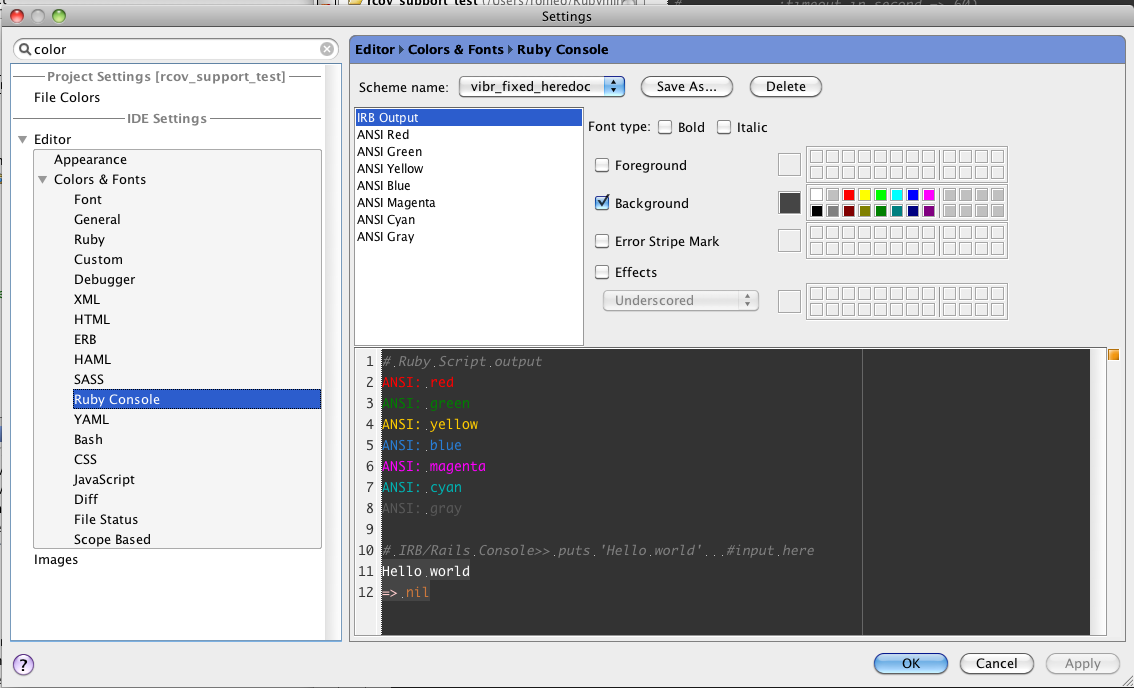This screenshot has height=688, width=1134.
Task: Select ANSI Yellow in the attribute list
Action: pos(469,169)
